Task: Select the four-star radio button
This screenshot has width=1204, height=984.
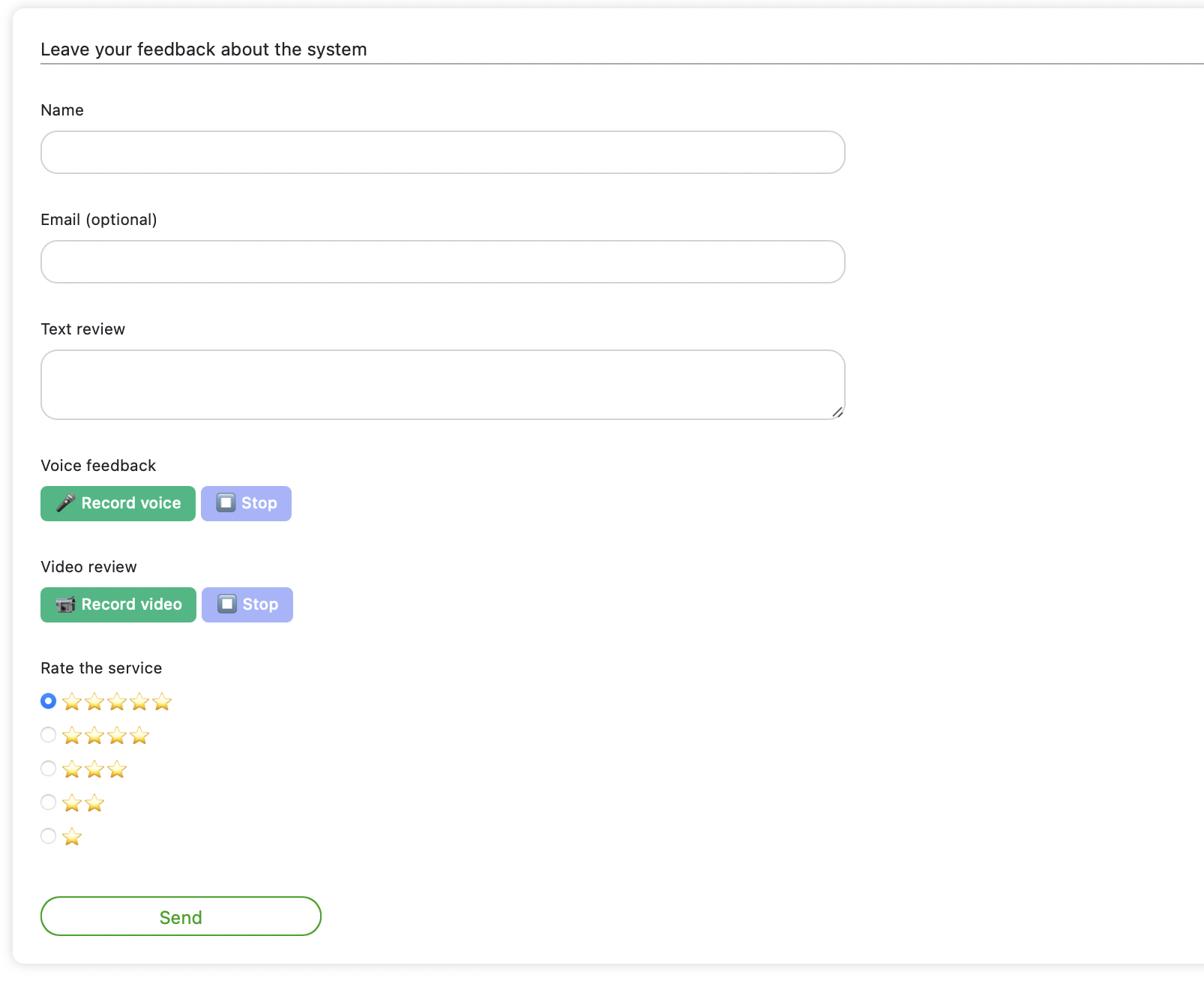Action: click(x=49, y=735)
